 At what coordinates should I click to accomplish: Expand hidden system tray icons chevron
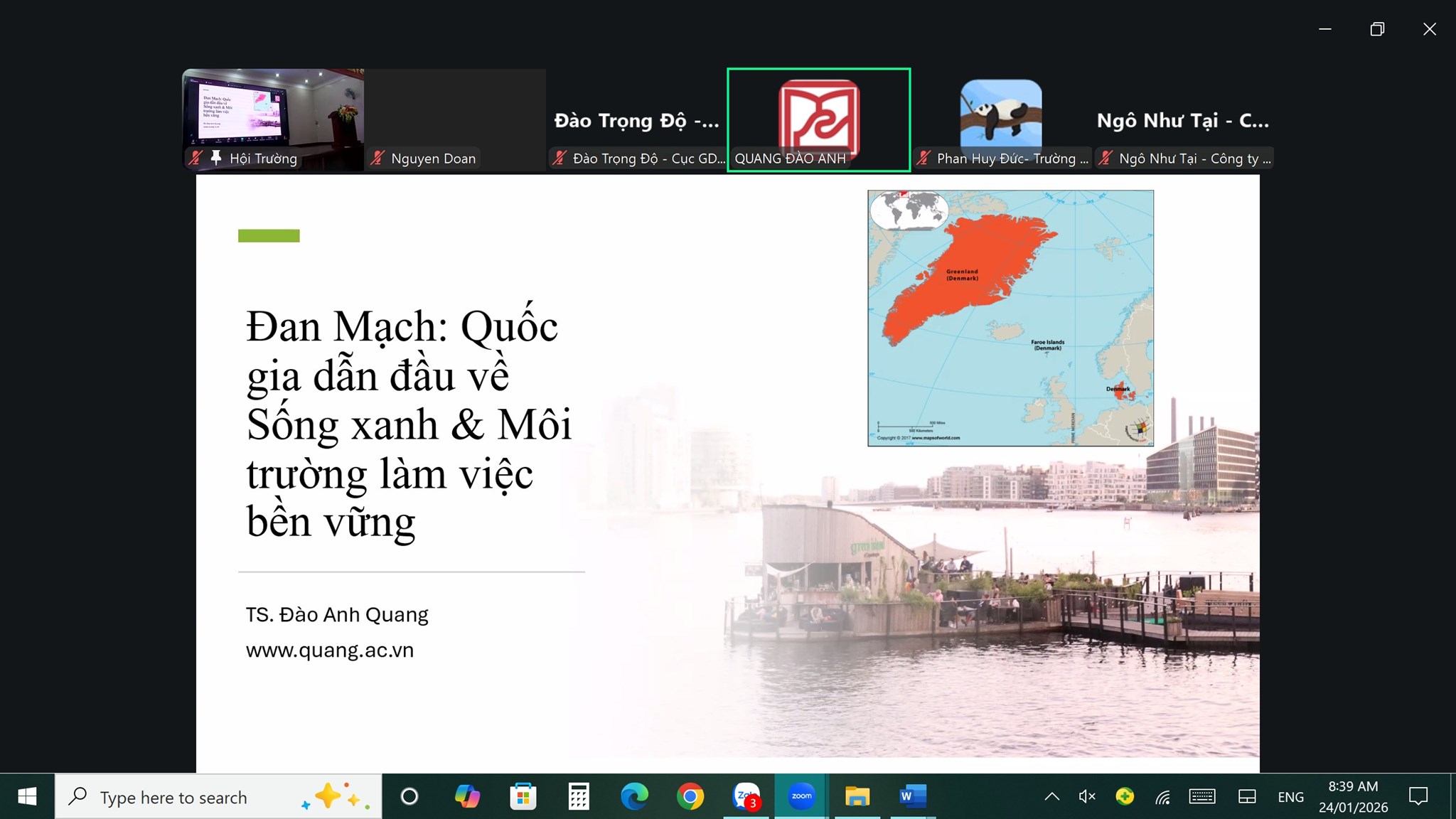[1051, 796]
